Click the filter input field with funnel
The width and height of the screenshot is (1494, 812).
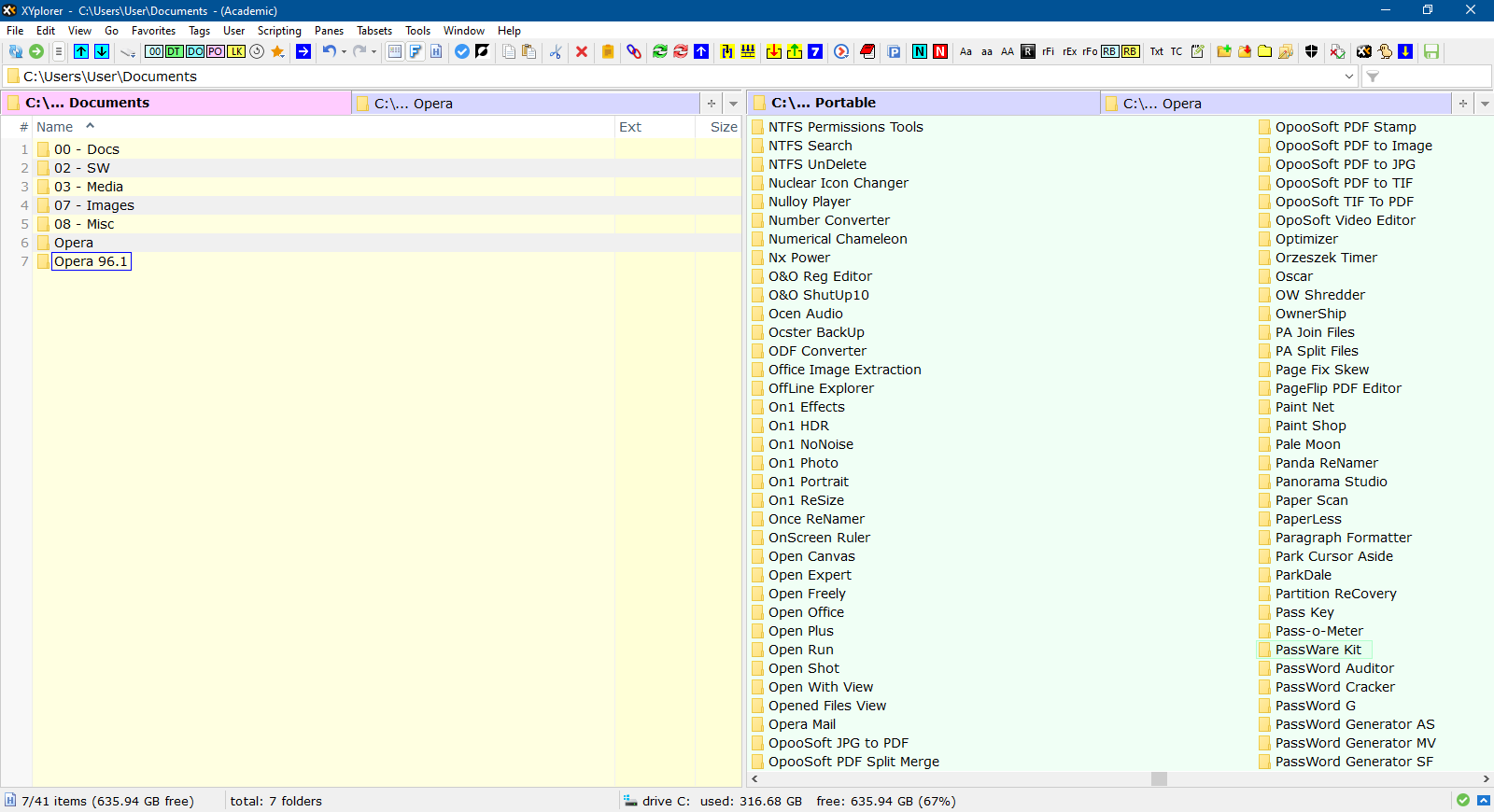[x=1427, y=77]
